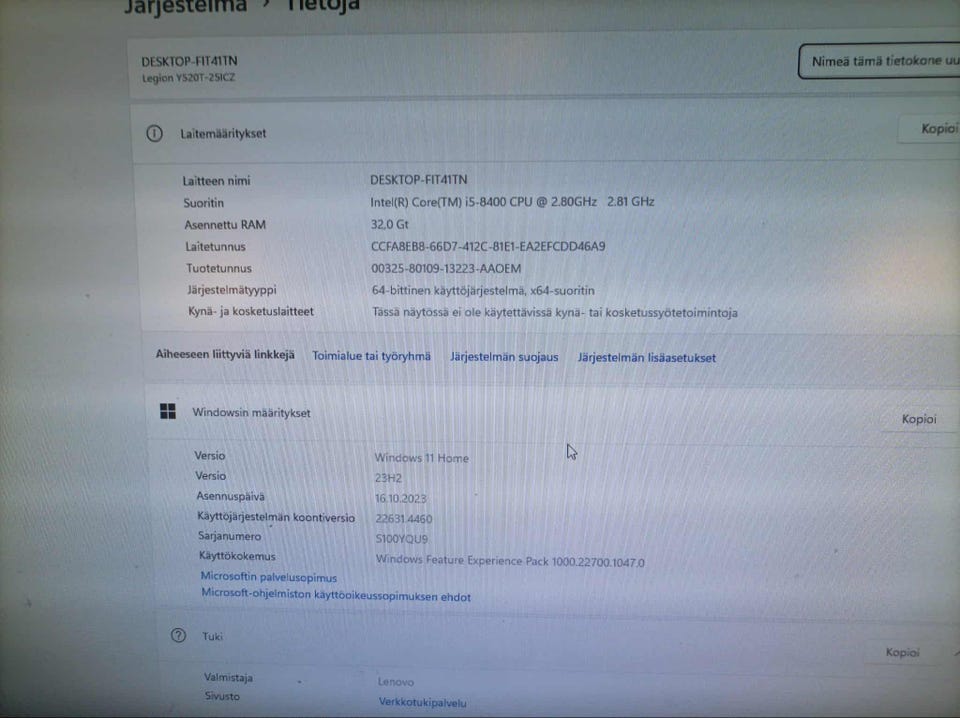
Task: Click Windows Feature Experience Pack value
Action: [510, 561]
